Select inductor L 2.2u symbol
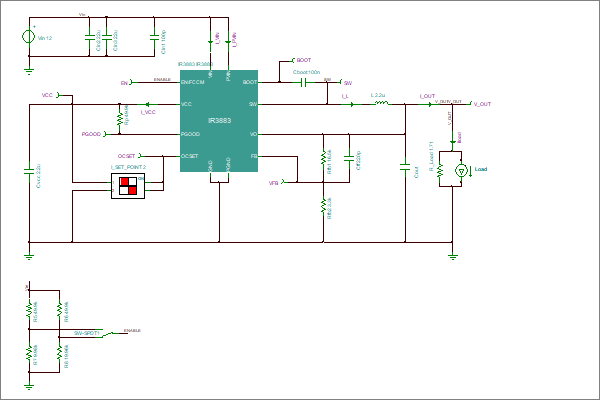 click(381, 103)
